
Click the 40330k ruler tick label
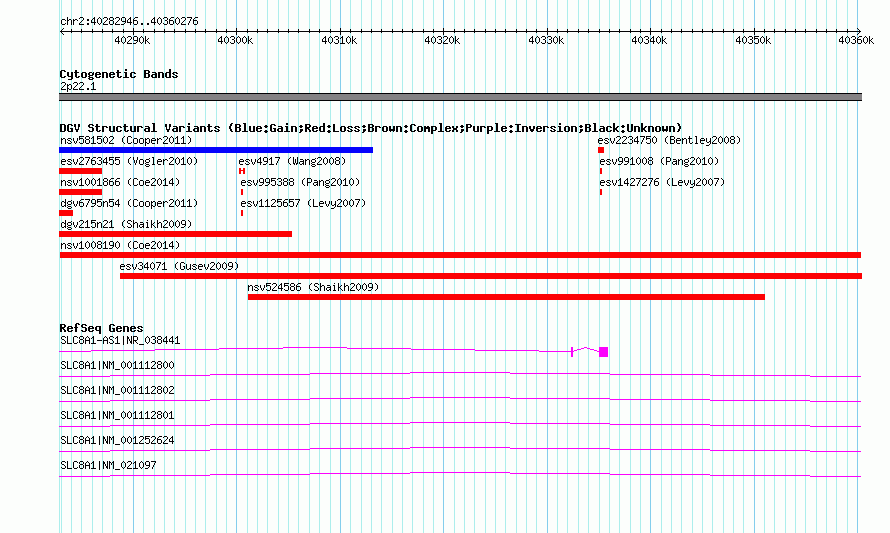click(x=547, y=40)
